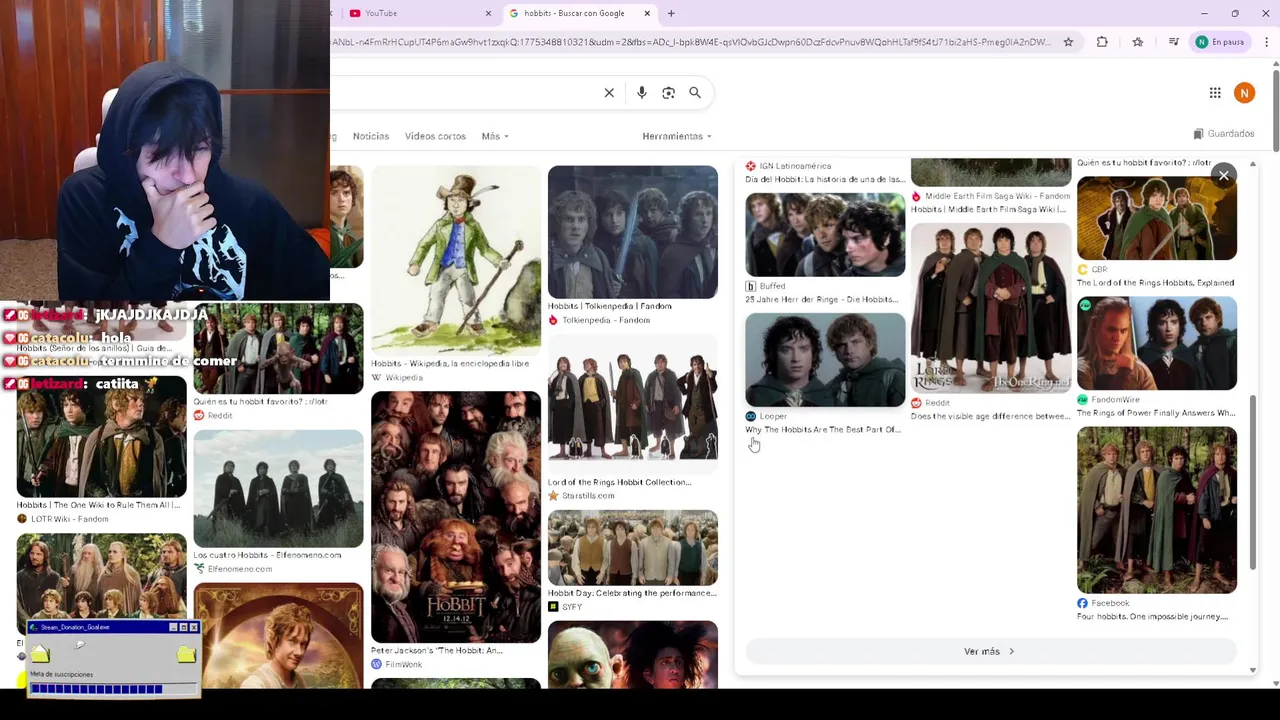Open Looper Why The Hobbits image

[x=825, y=360]
